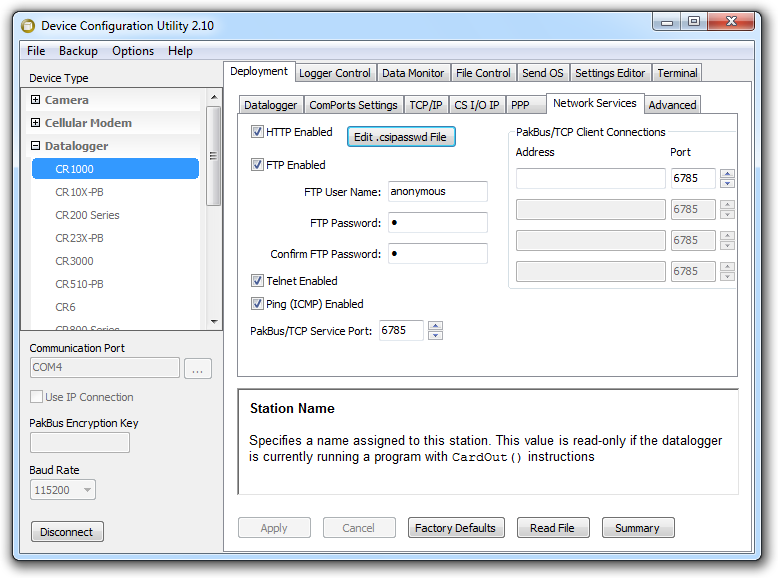Select CR23X-PB datalogger
This screenshot has height=578, width=778.
(x=79, y=238)
